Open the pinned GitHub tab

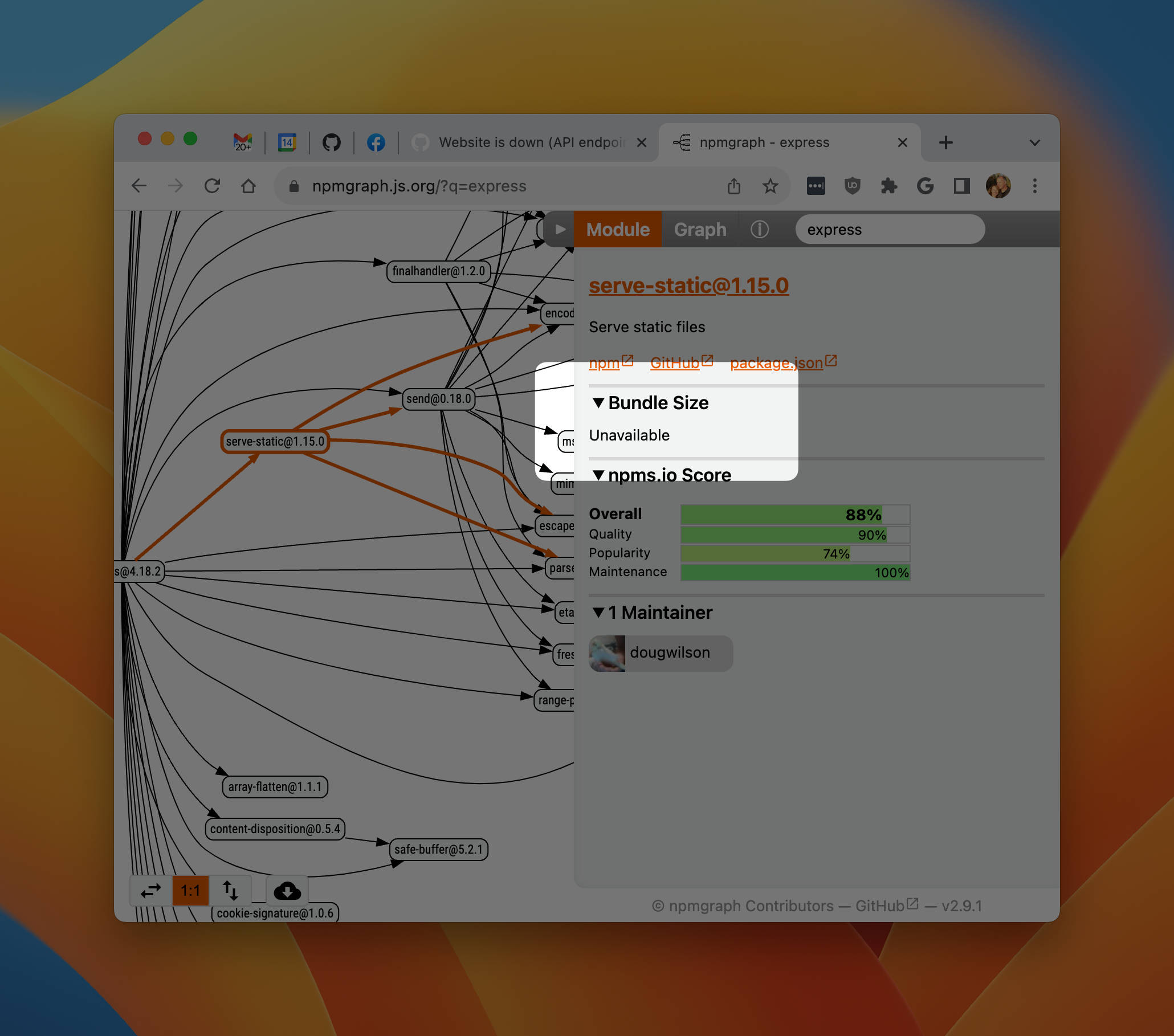pyautogui.click(x=332, y=142)
